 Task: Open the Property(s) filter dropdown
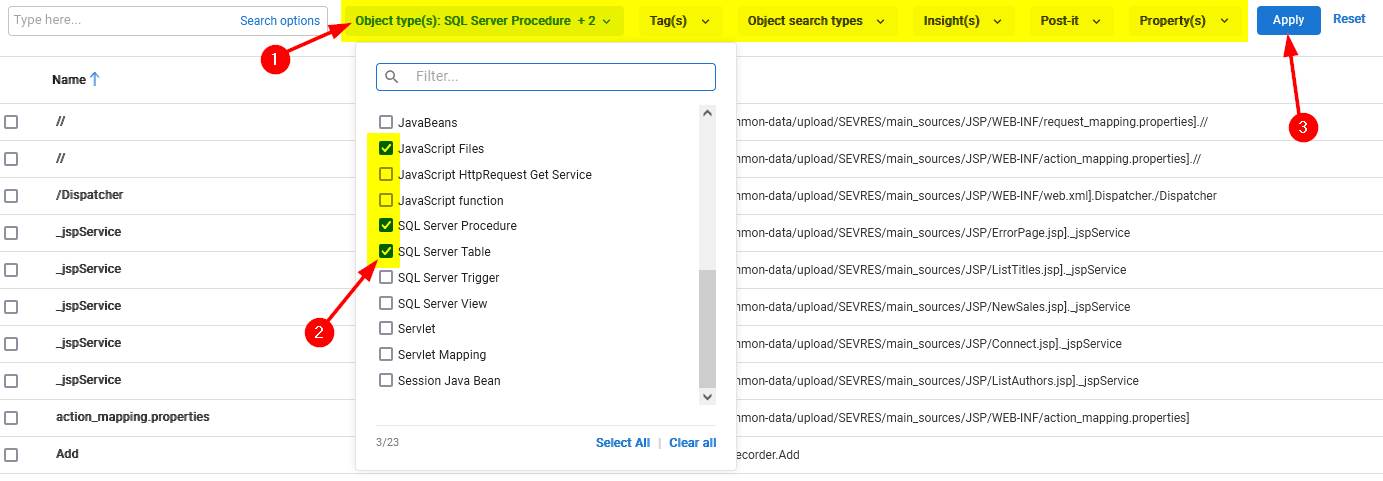coord(1184,21)
